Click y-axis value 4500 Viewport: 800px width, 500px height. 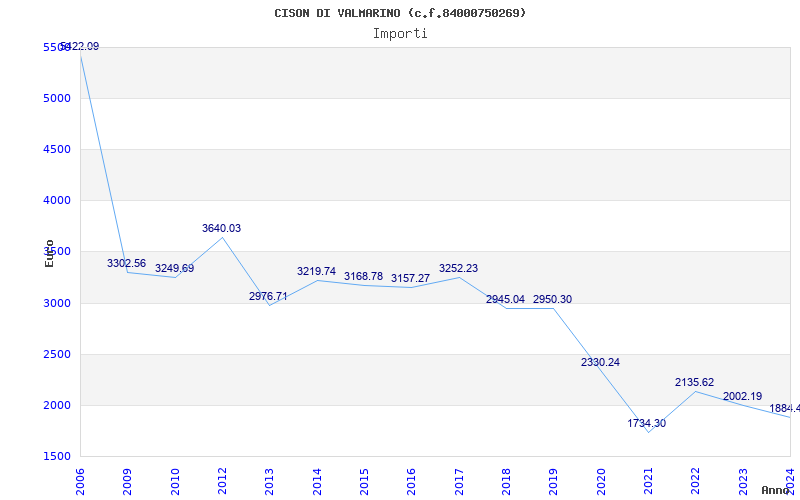coord(57,149)
